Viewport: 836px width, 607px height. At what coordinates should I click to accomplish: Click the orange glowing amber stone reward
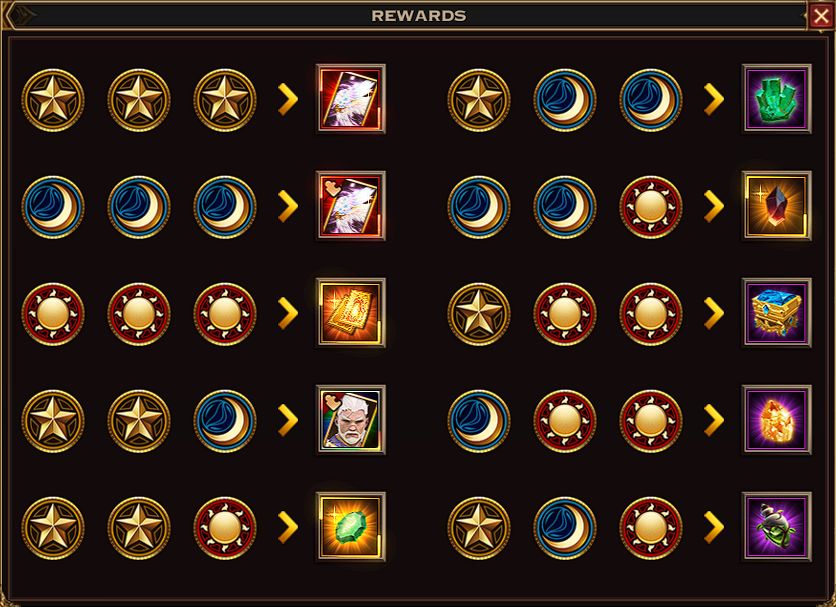coord(777,420)
